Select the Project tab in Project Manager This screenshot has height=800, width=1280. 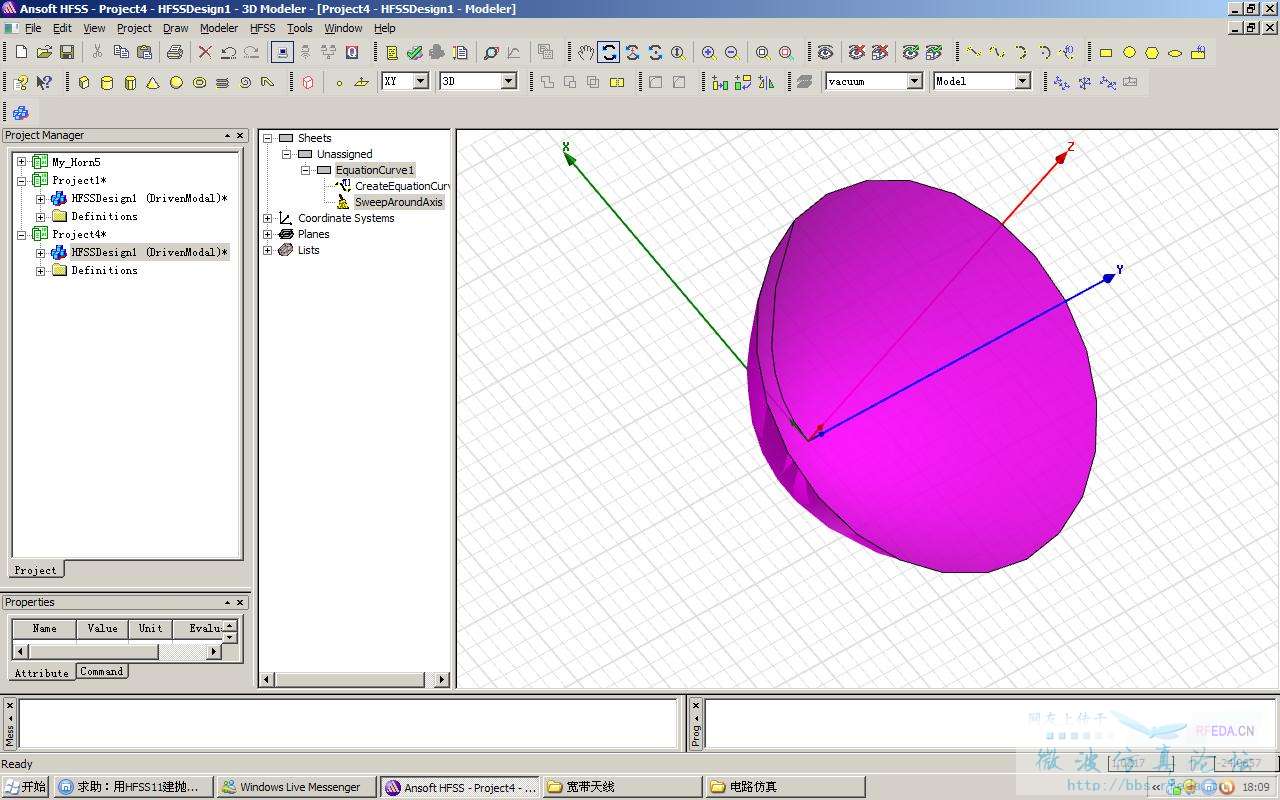[36, 570]
